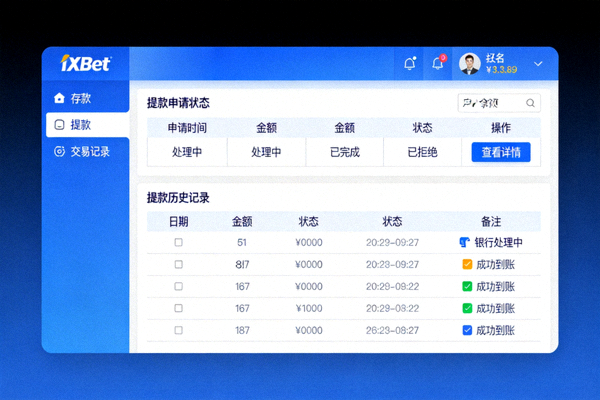Click the 提款申请状态 heading
The image size is (600, 400).
pyautogui.click(x=178, y=103)
